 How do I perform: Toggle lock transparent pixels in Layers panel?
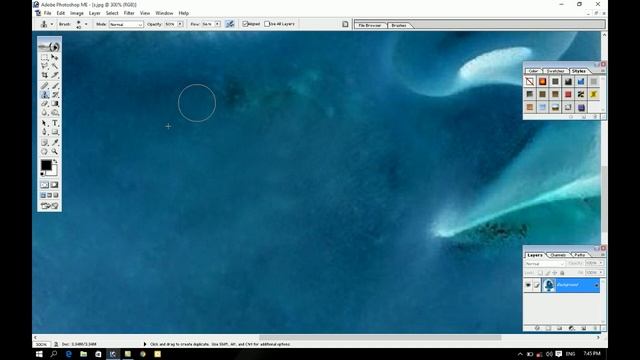540,273
